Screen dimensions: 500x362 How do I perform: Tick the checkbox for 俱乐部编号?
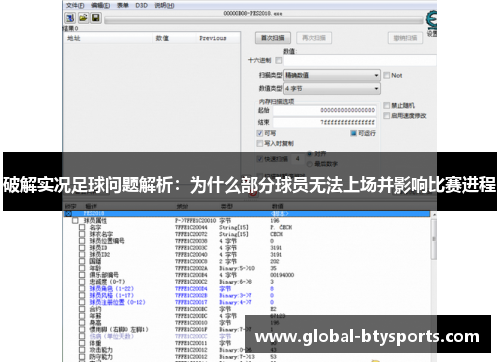(82, 275)
